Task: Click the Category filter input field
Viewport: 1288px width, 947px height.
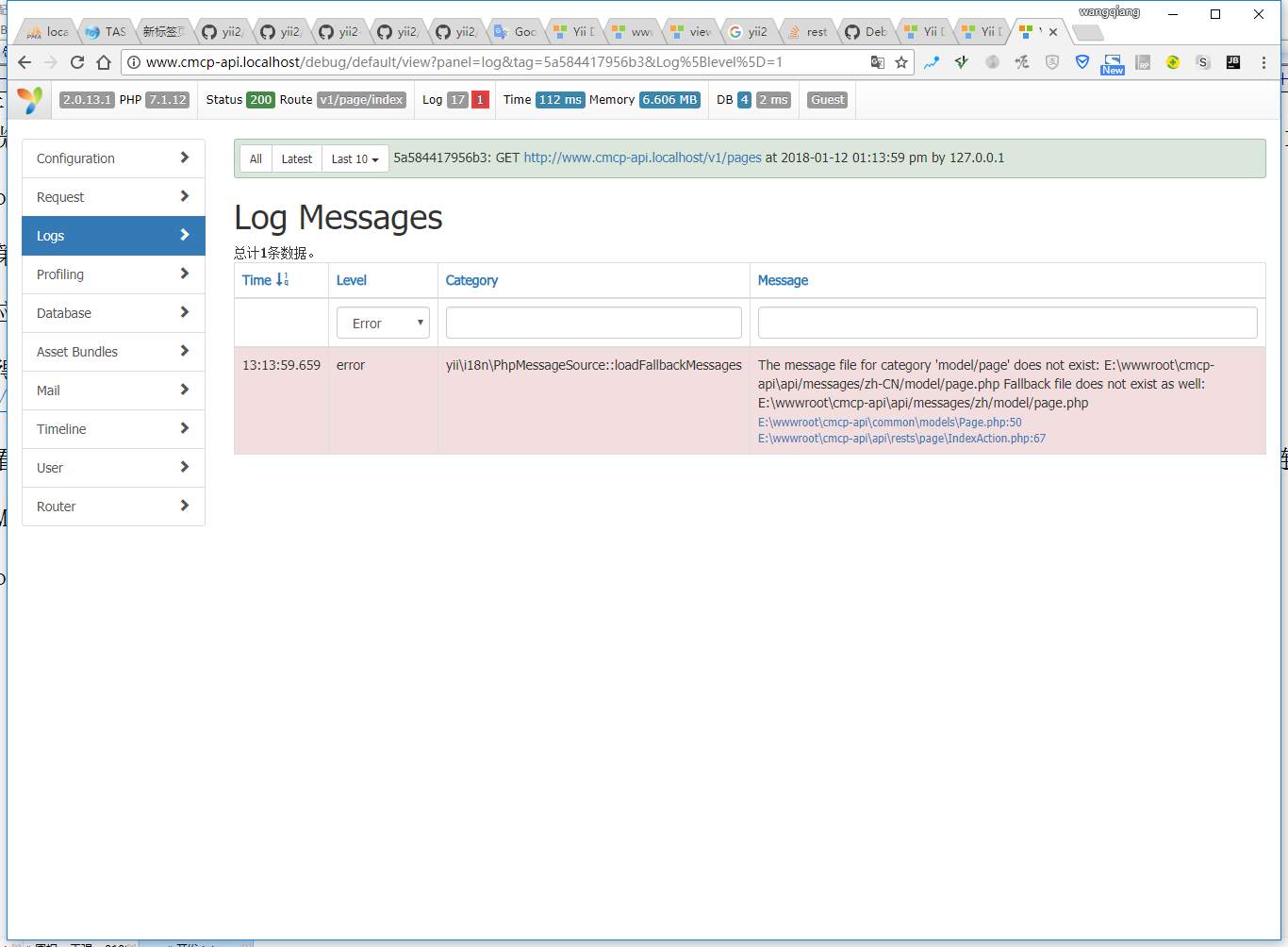Action: (x=593, y=323)
